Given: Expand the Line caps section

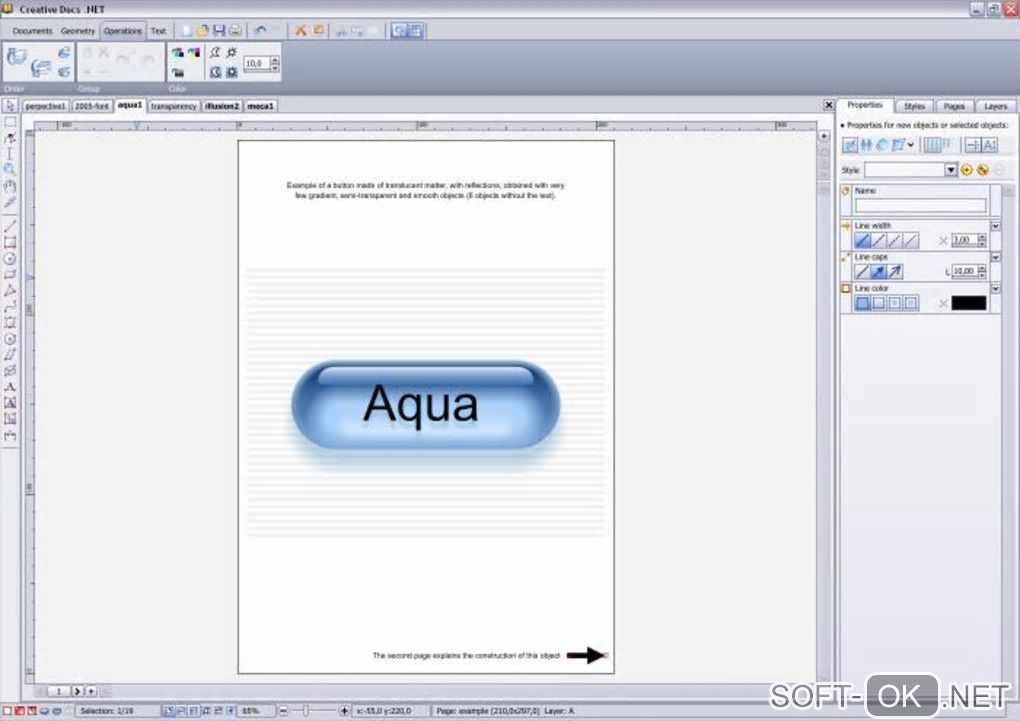Looking at the screenshot, I should tap(995, 257).
